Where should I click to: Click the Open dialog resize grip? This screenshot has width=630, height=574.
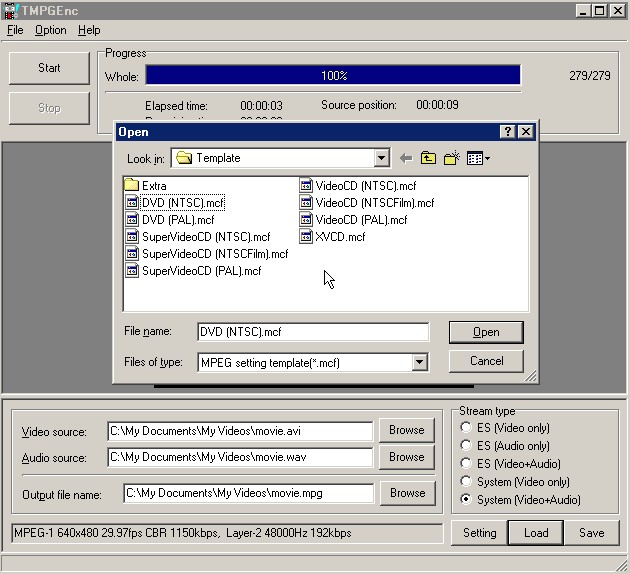tap(531, 376)
